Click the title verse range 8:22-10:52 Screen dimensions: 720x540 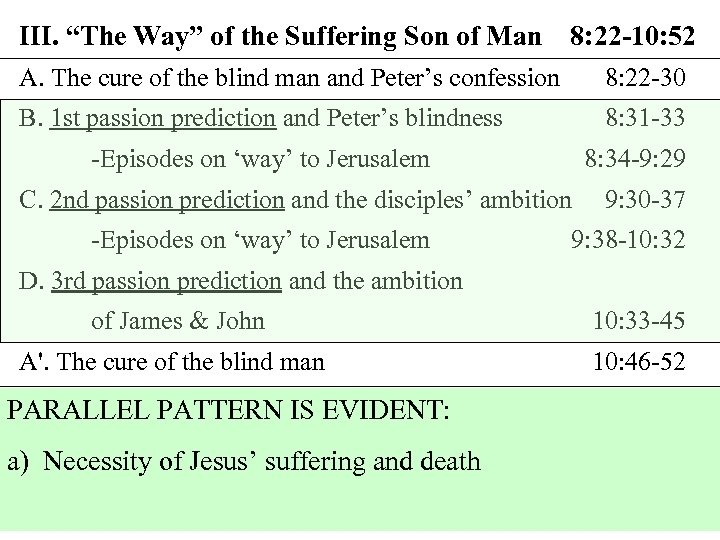[631, 38]
